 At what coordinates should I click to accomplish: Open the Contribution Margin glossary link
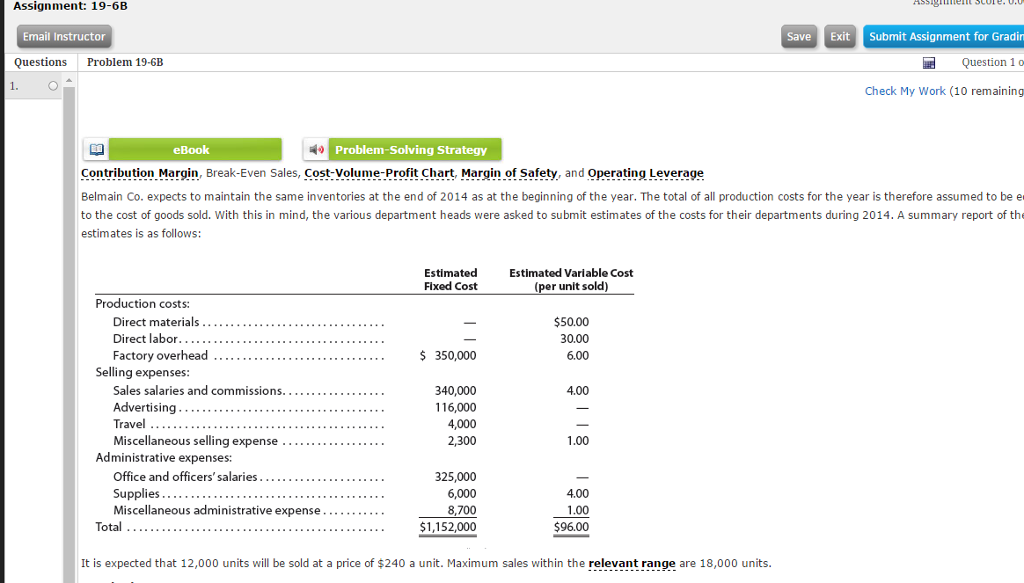tap(139, 173)
